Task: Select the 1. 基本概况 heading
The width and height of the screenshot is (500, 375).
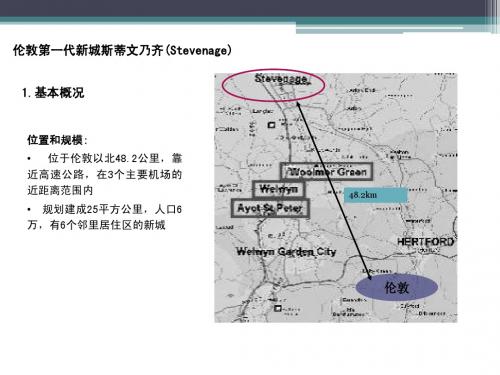Action: point(53,93)
